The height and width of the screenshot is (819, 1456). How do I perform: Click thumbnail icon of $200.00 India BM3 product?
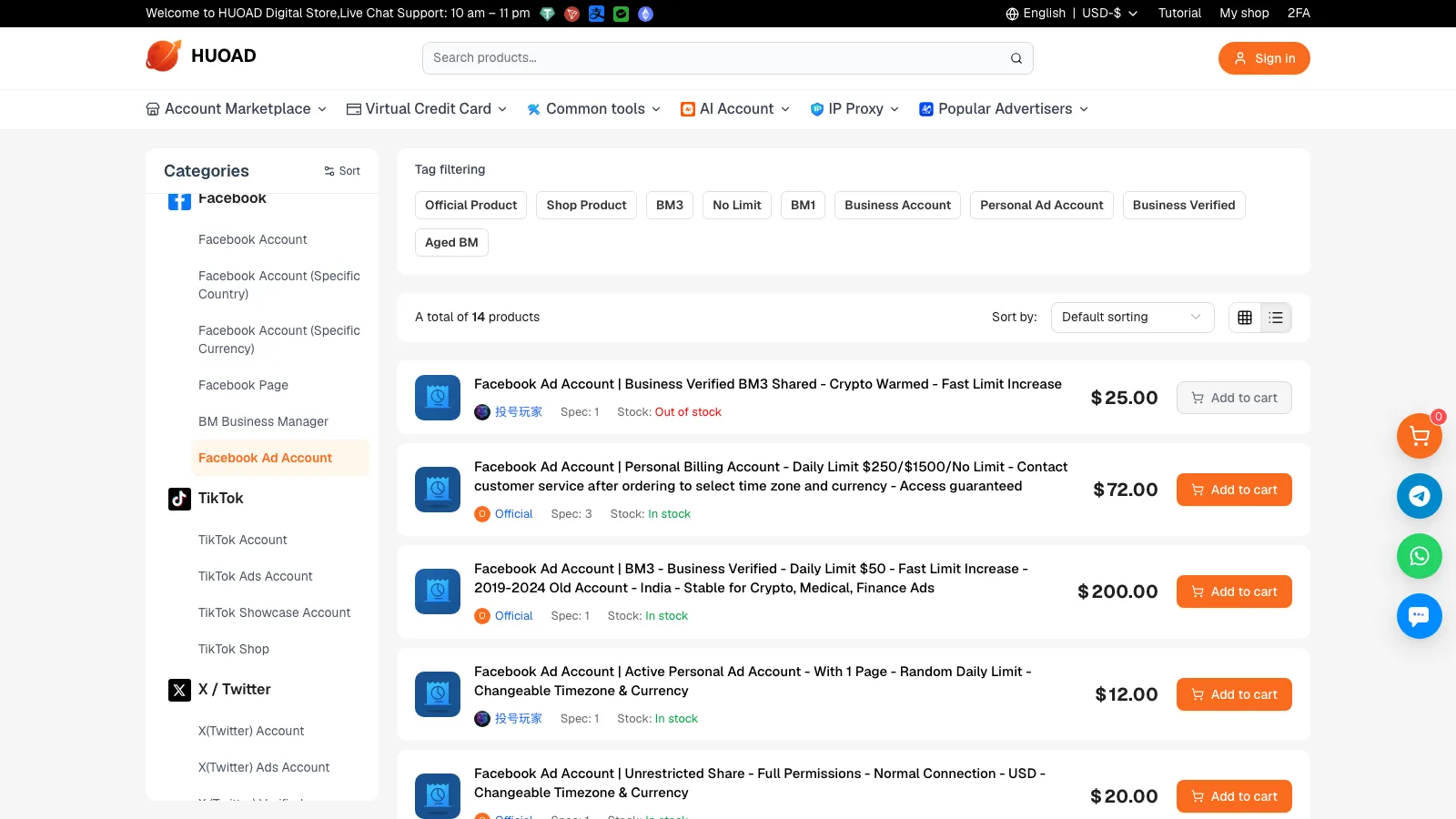point(438,591)
